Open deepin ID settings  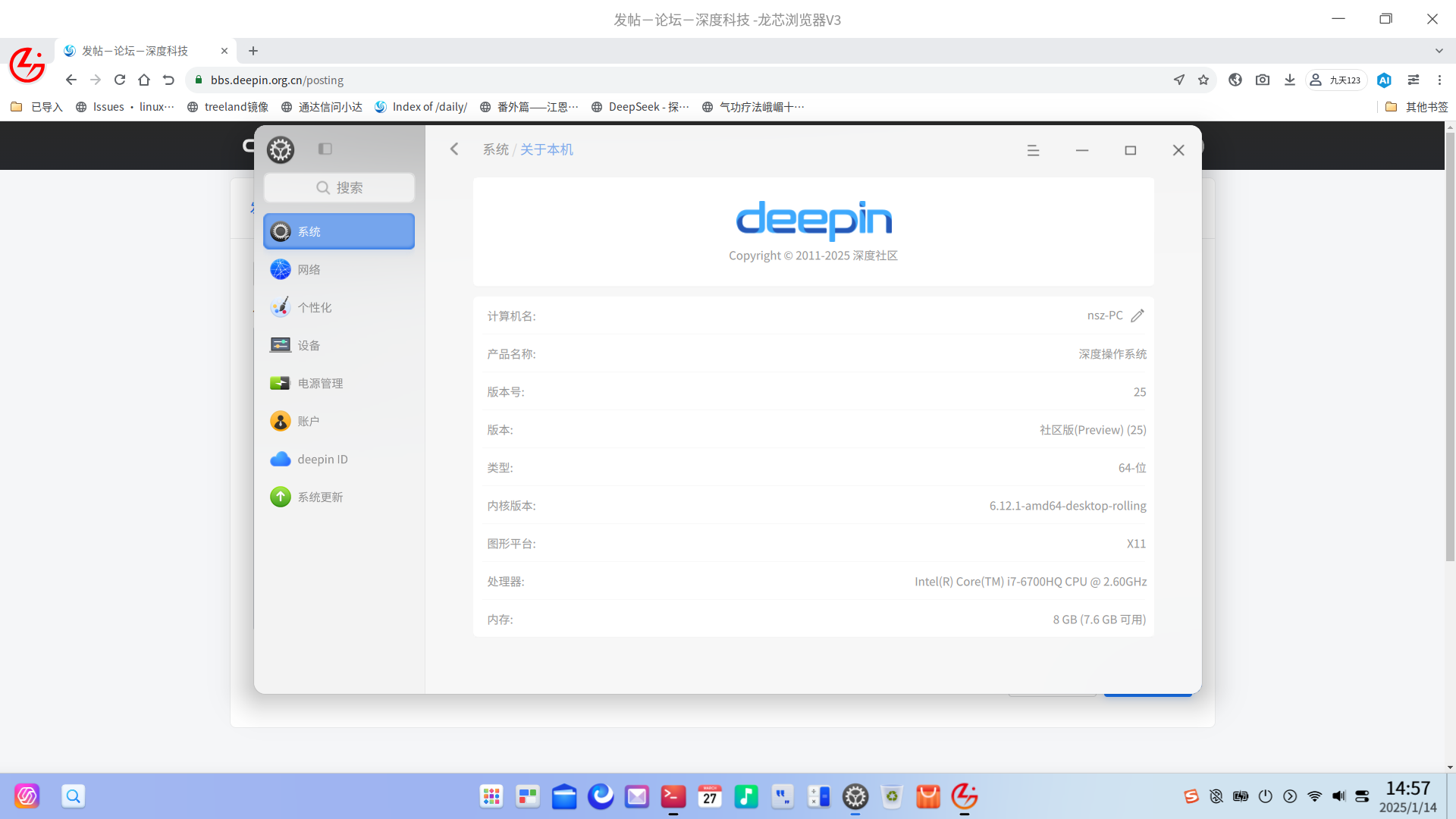pyautogui.click(x=339, y=459)
